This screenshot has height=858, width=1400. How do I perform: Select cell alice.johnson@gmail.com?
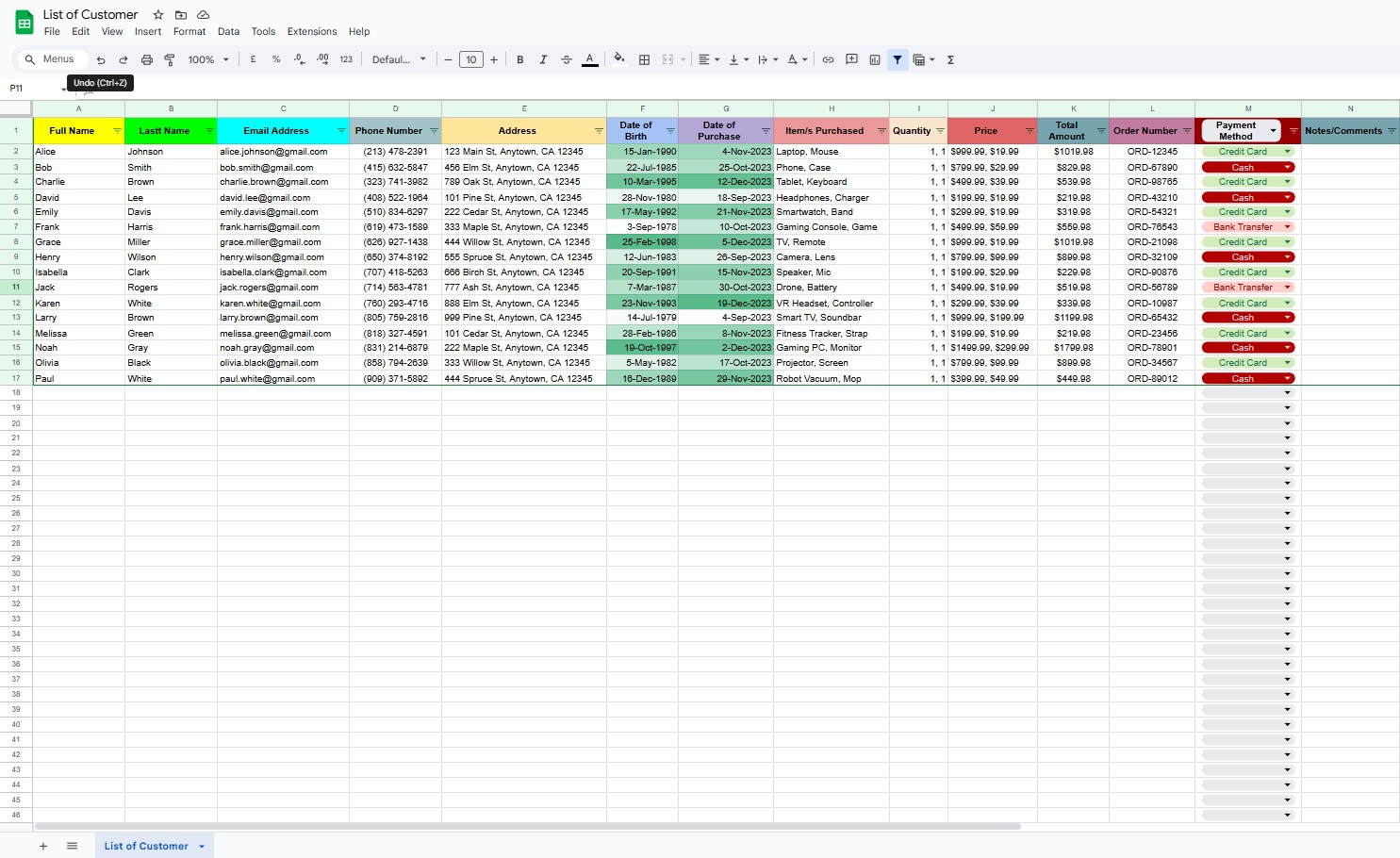[x=283, y=152]
